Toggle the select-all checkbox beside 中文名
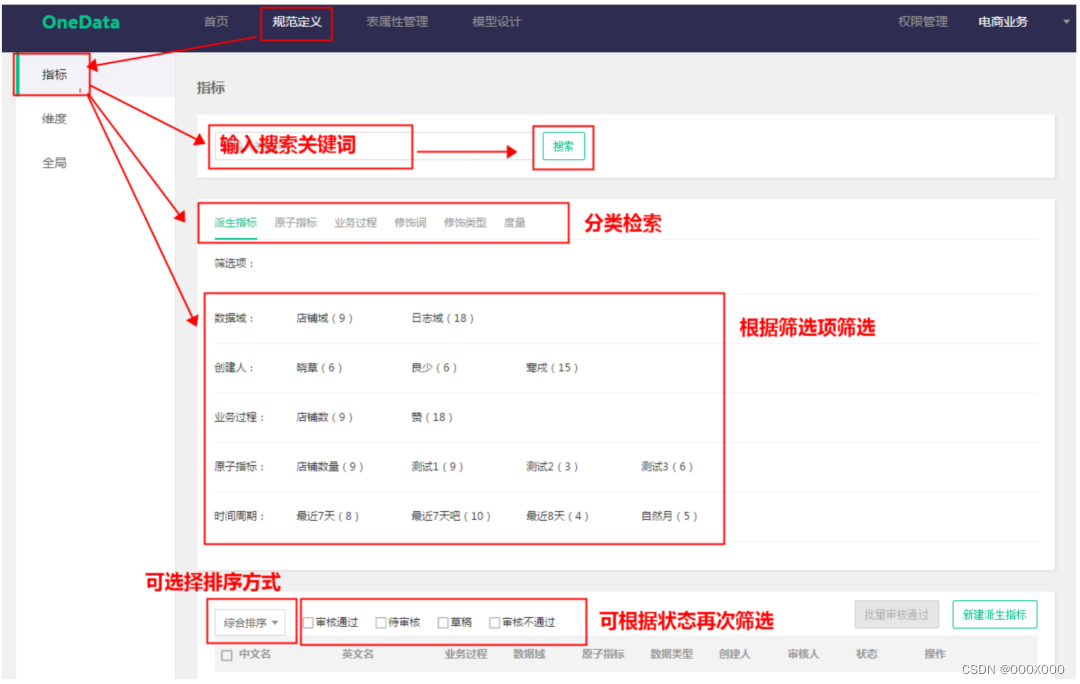Screen dimensions: 1080x684 (226, 655)
